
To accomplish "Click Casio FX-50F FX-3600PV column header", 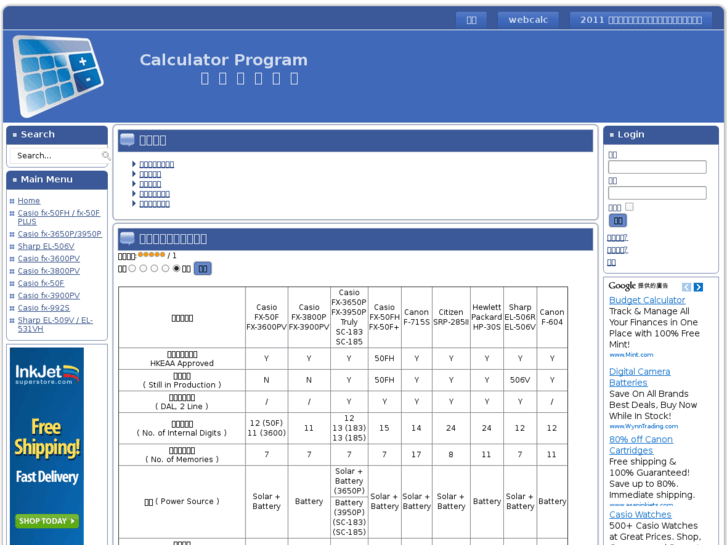I will [x=266, y=317].
